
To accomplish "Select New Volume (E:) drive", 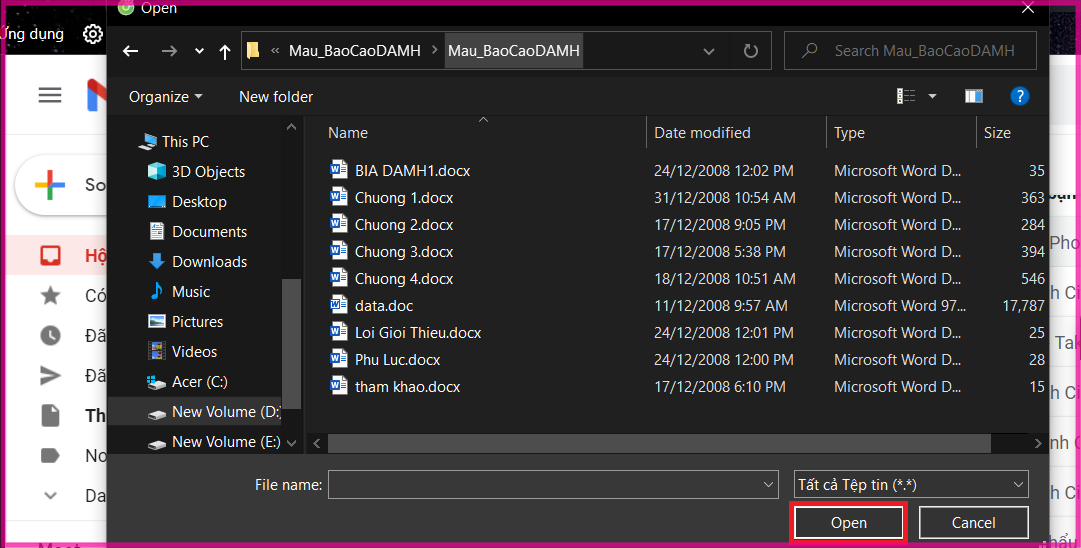I will point(214,442).
